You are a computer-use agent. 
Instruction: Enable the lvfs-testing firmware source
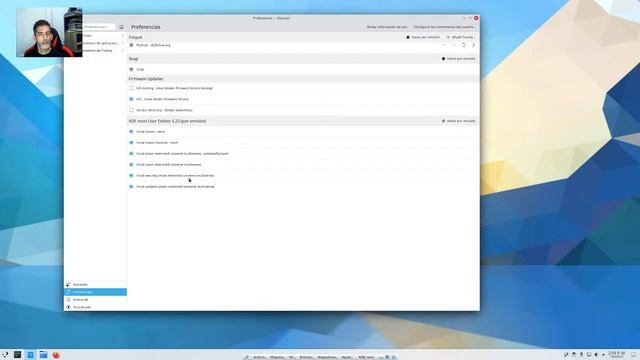(x=131, y=88)
